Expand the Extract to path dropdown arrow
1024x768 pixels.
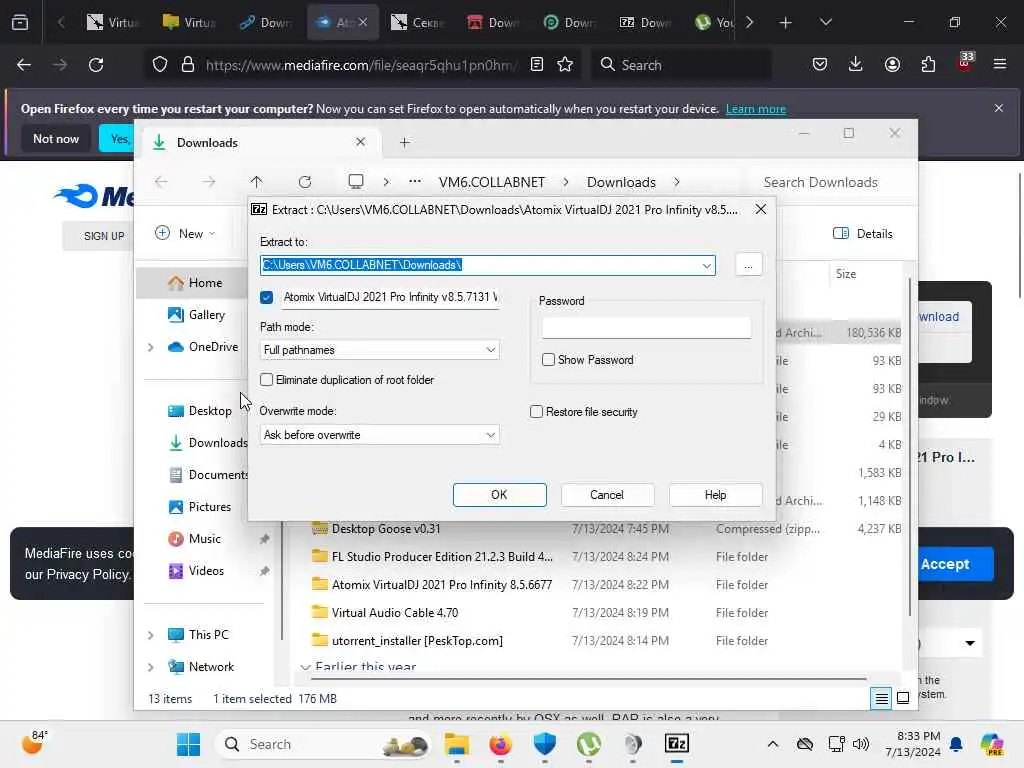707,265
